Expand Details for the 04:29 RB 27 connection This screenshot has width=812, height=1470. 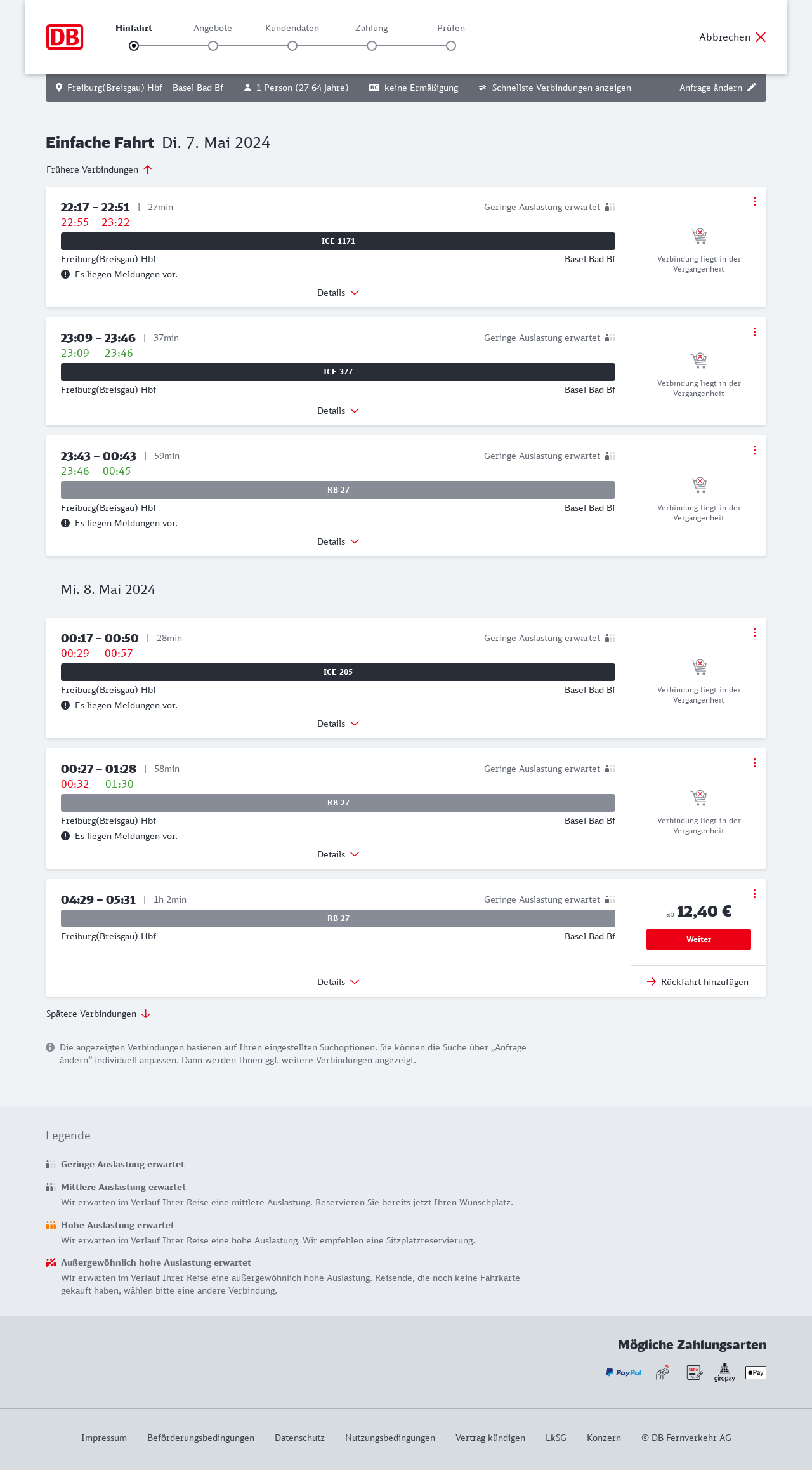click(x=338, y=982)
